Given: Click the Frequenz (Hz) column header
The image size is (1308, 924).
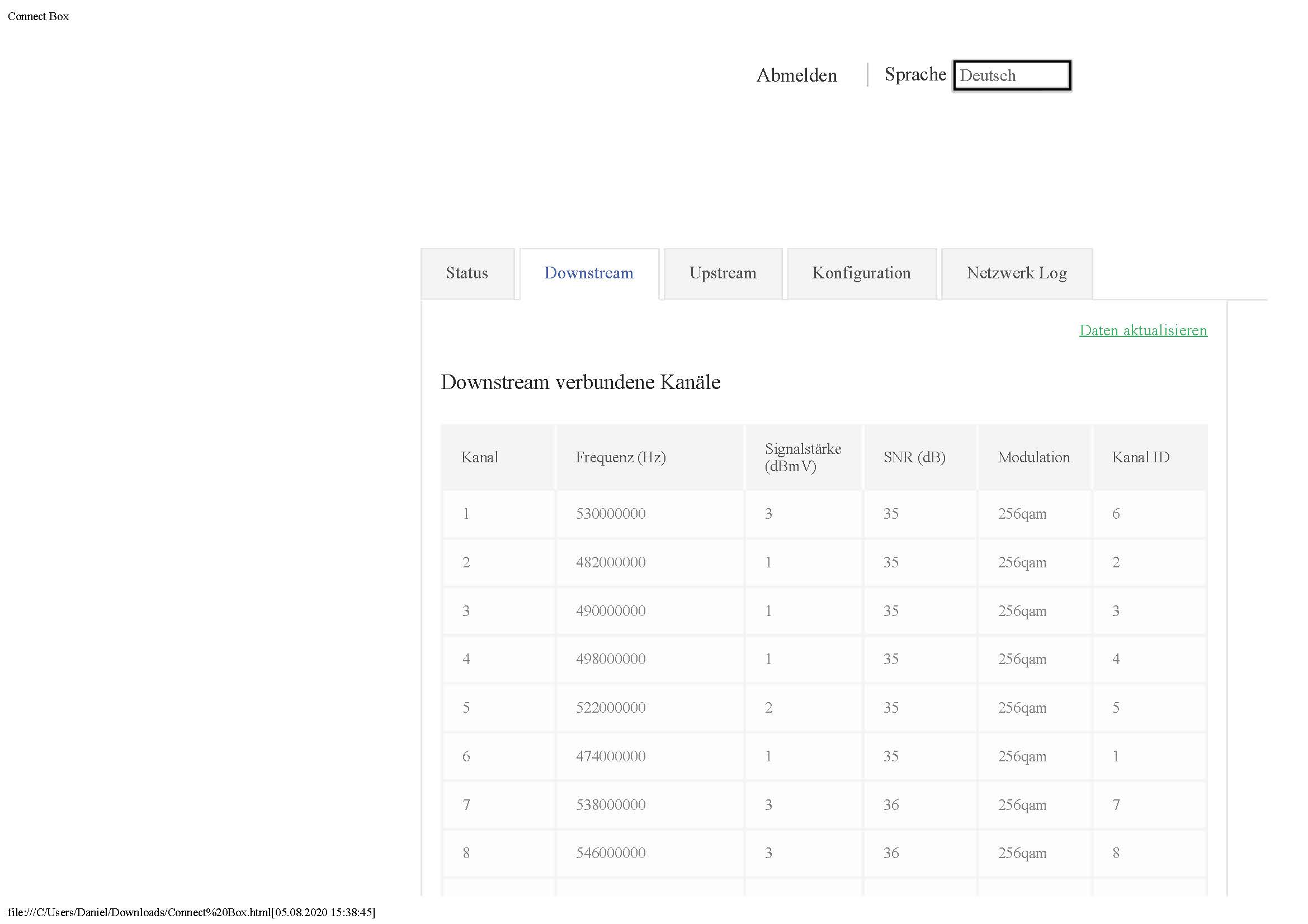Looking at the screenshot, I should pyautogui.click(x=620, y=457).
